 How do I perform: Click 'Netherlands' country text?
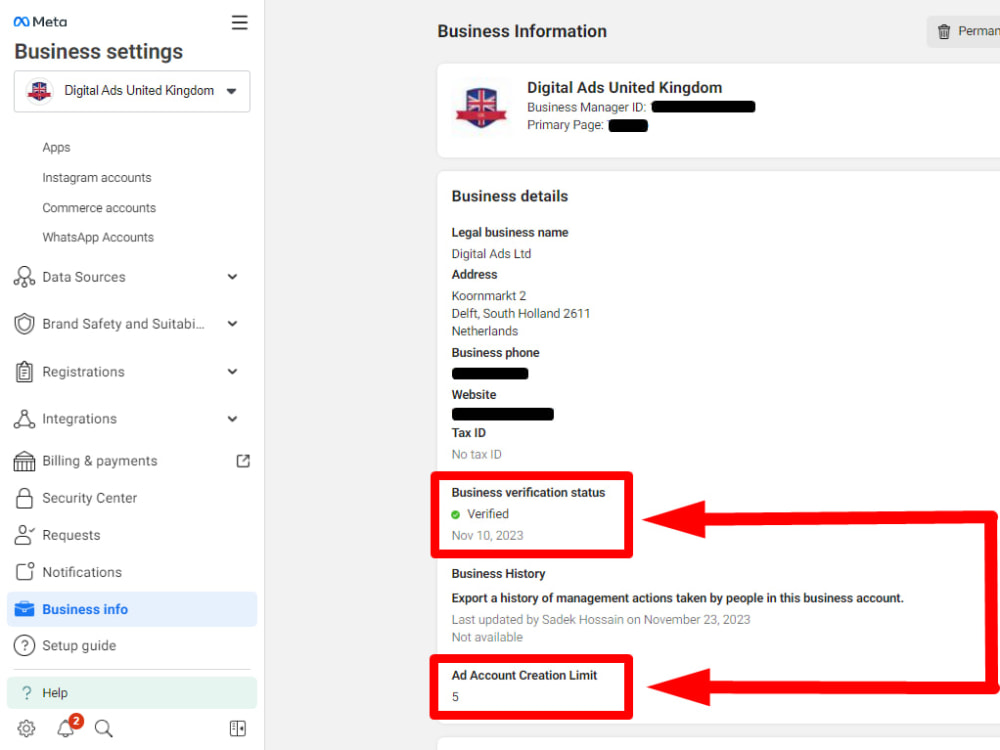pos(485,331)
